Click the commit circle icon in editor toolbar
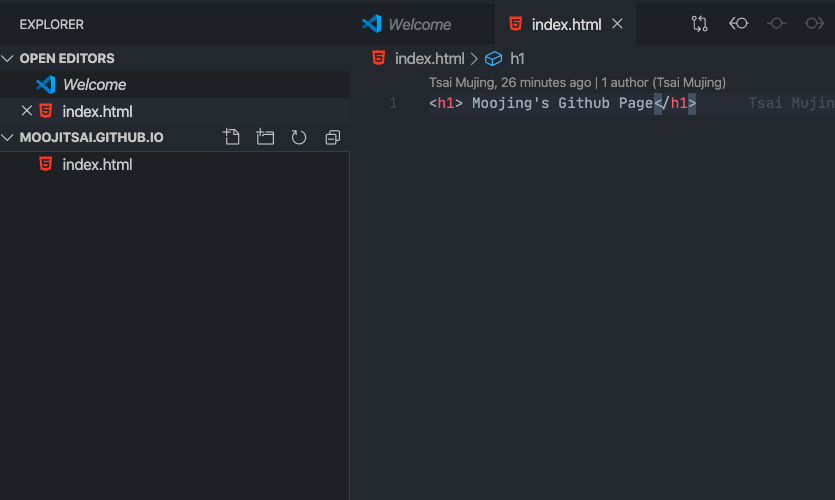This screenshot has height=500, width=835. (776, 23)
